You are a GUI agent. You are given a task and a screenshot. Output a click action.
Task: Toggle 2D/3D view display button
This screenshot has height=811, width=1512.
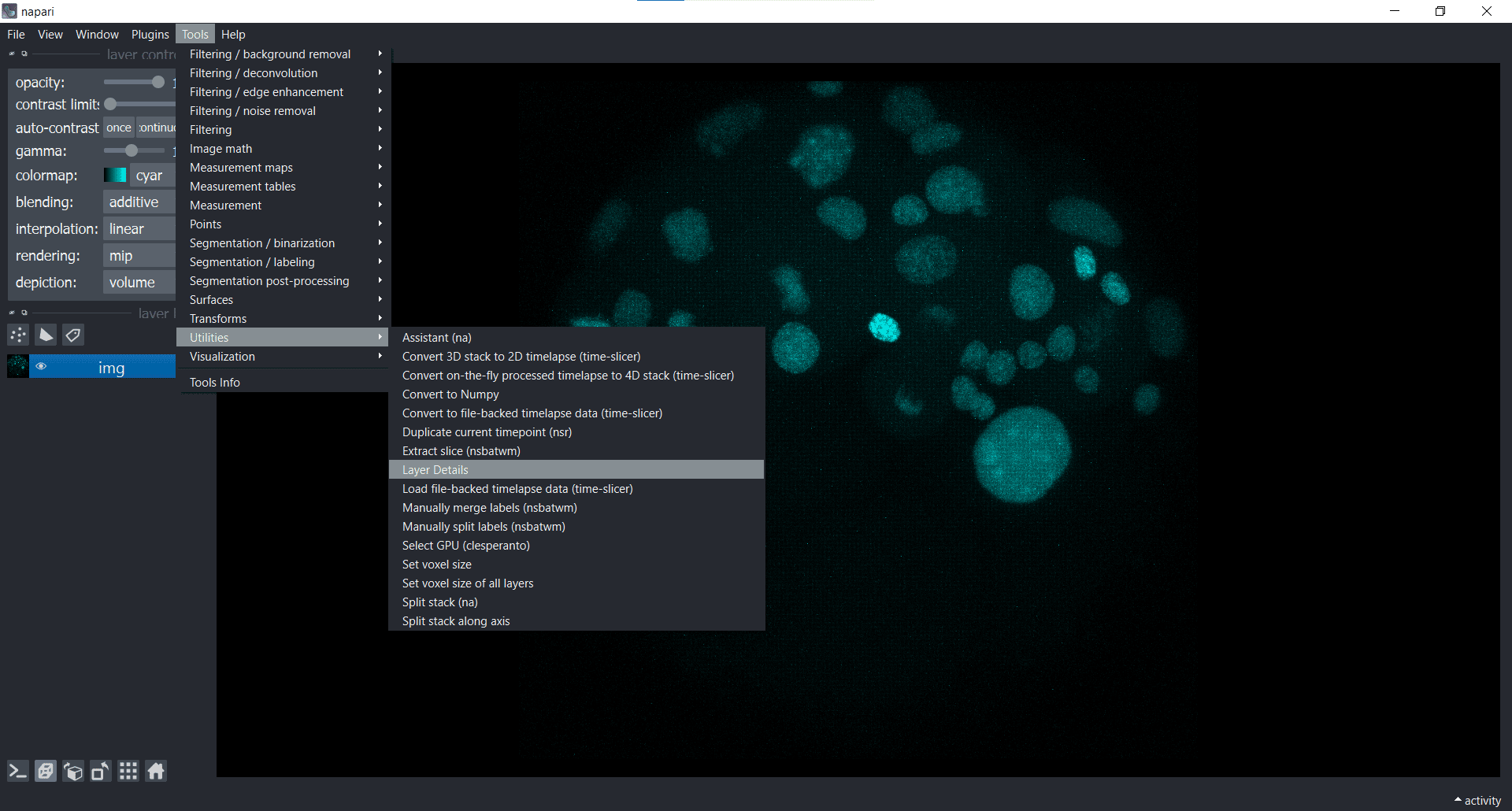click(46, 772)
